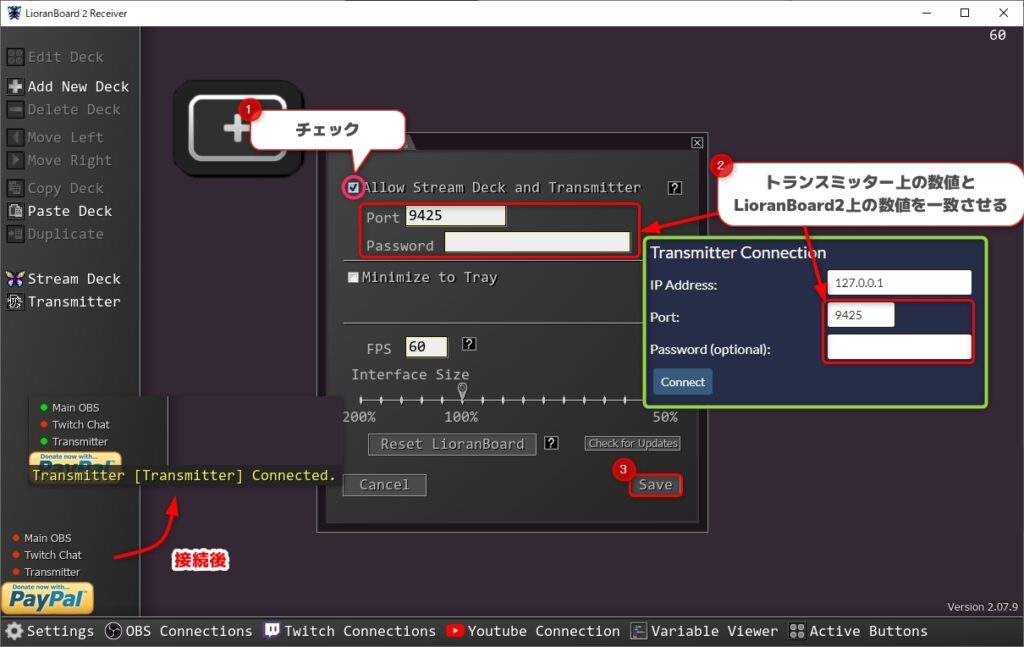This screenshot has width=1024, height=647.
Task: Open the OBS Connections menu
Action: pos(179,631)
